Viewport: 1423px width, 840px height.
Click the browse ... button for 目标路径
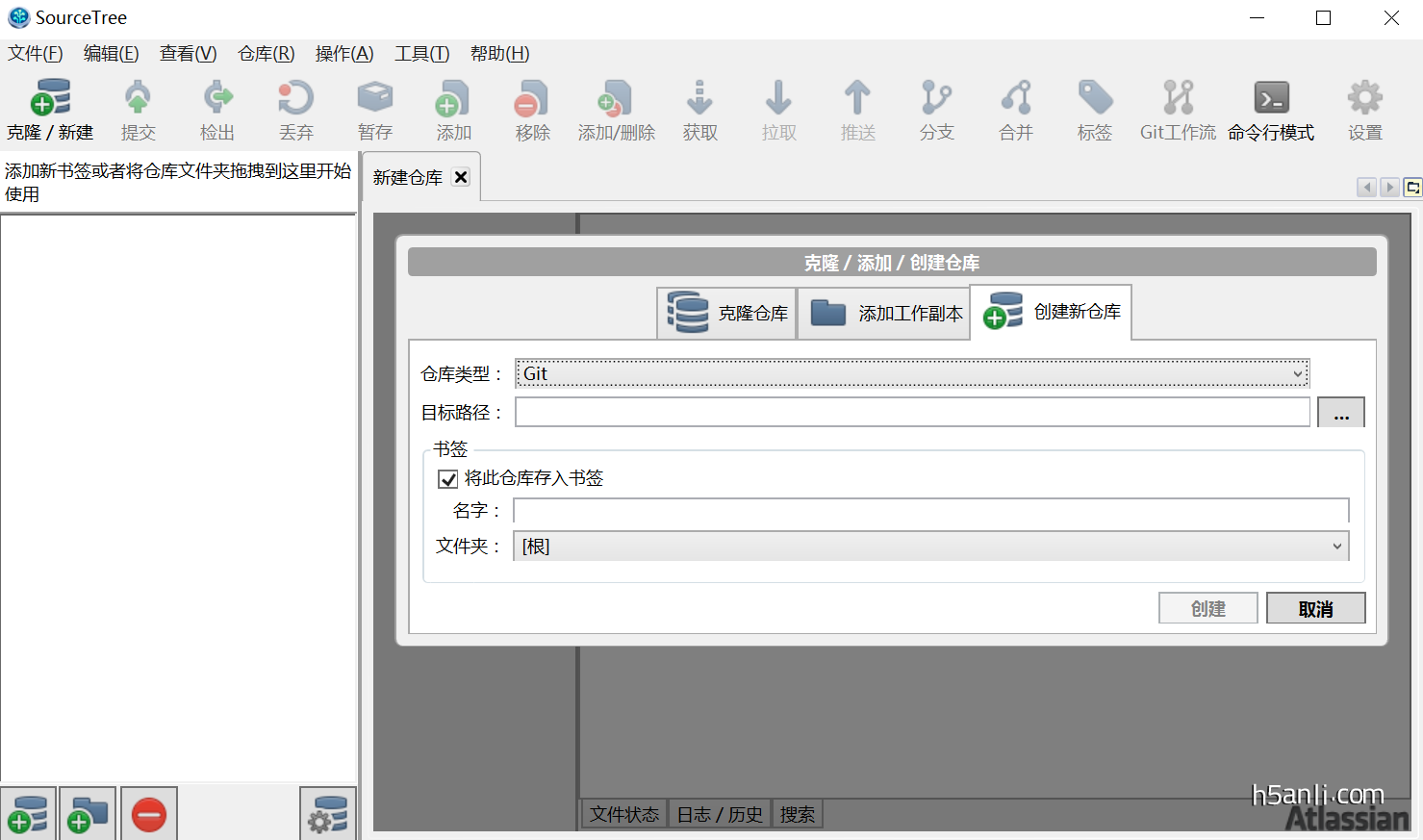[x=1341, y=413]
